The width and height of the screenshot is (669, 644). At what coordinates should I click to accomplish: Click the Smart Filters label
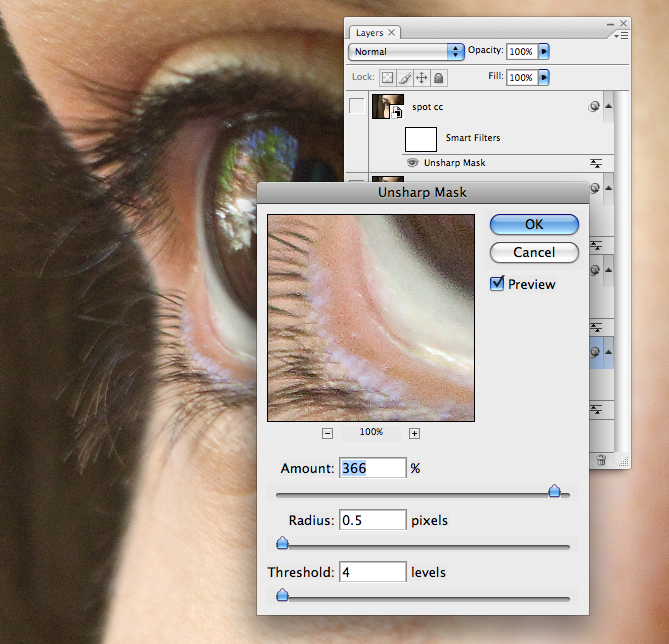[x=473, y=138]
